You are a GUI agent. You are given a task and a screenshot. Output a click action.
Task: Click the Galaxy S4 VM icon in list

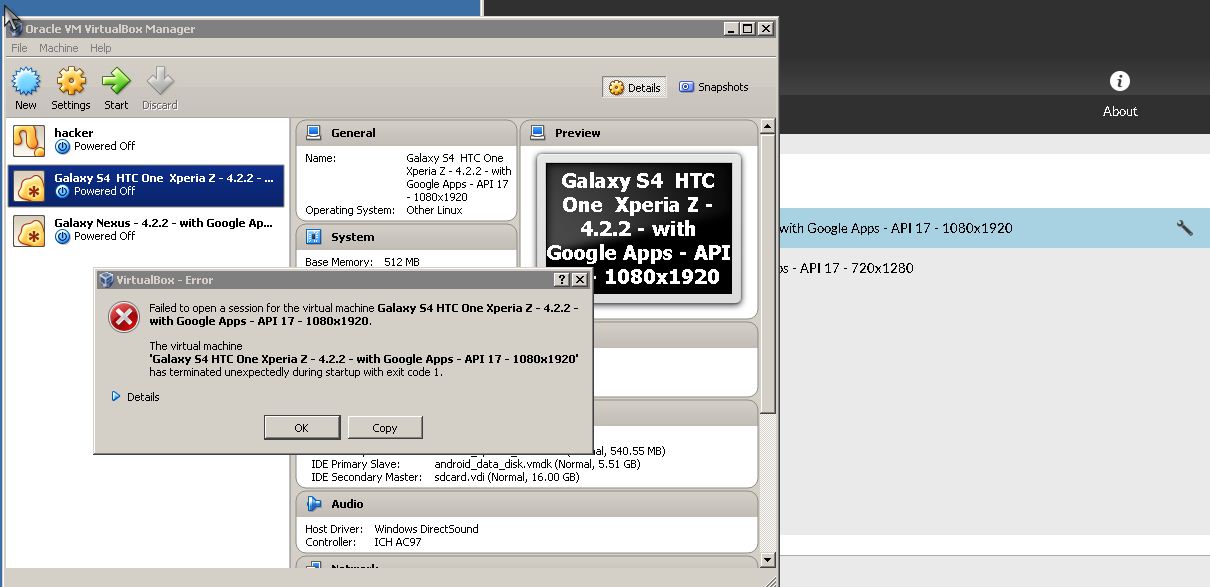click(29, 185)
